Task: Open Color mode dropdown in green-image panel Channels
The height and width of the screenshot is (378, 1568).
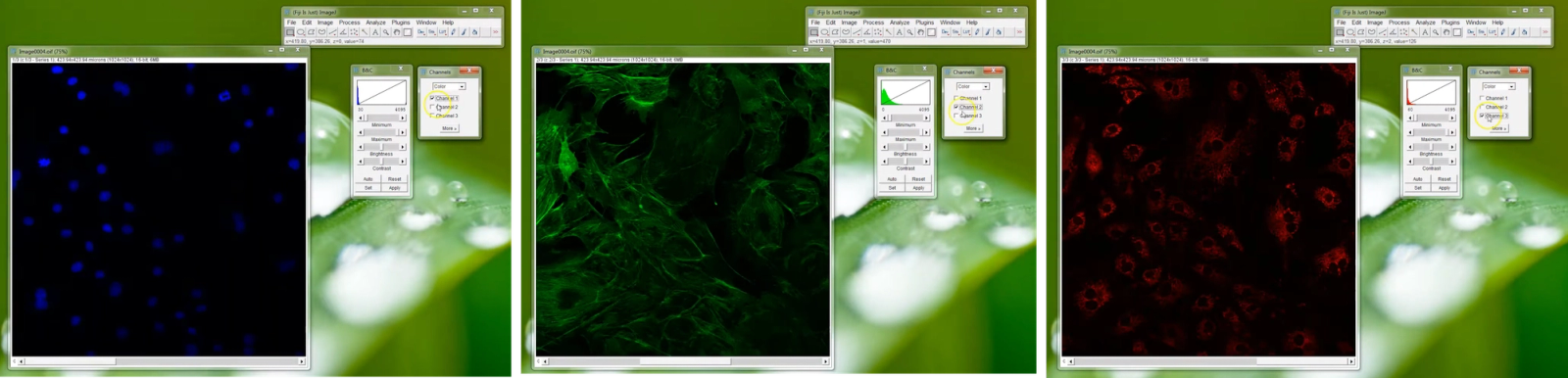Action: tap(973, 86)
